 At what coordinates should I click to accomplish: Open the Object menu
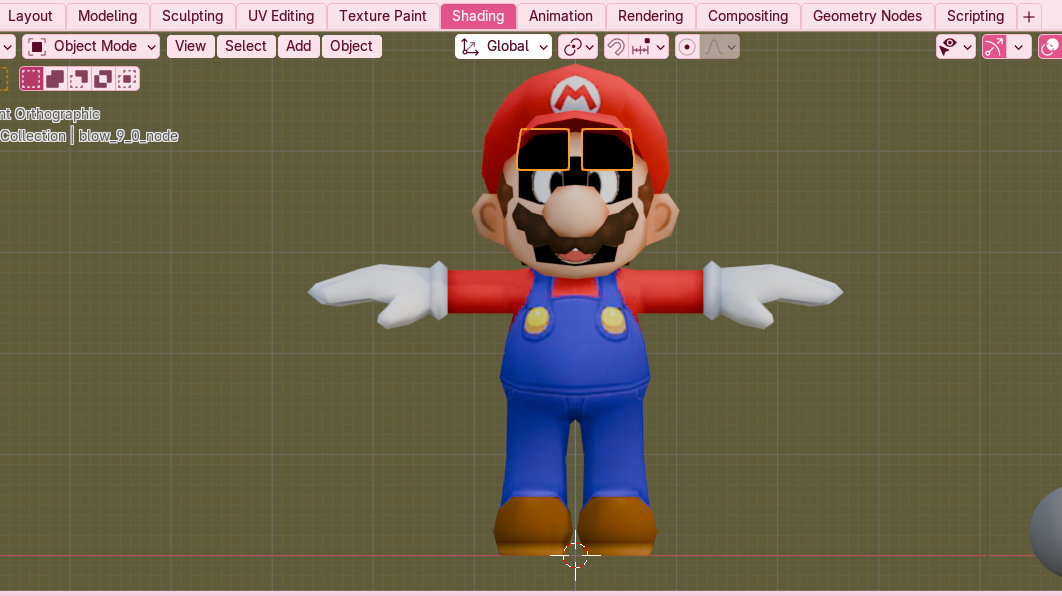352,46
